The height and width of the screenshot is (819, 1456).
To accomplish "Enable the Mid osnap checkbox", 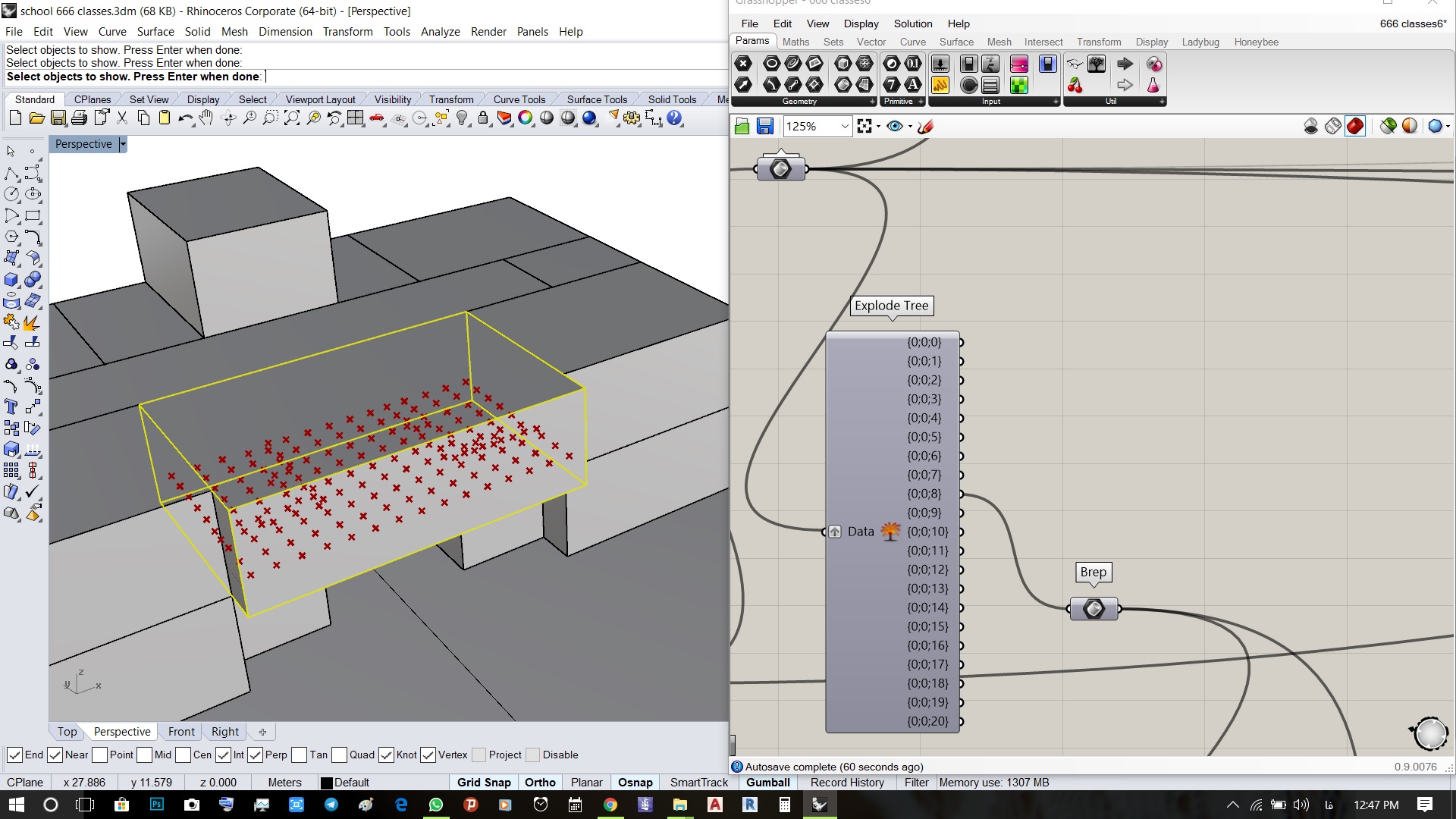I will coord(144,755).
